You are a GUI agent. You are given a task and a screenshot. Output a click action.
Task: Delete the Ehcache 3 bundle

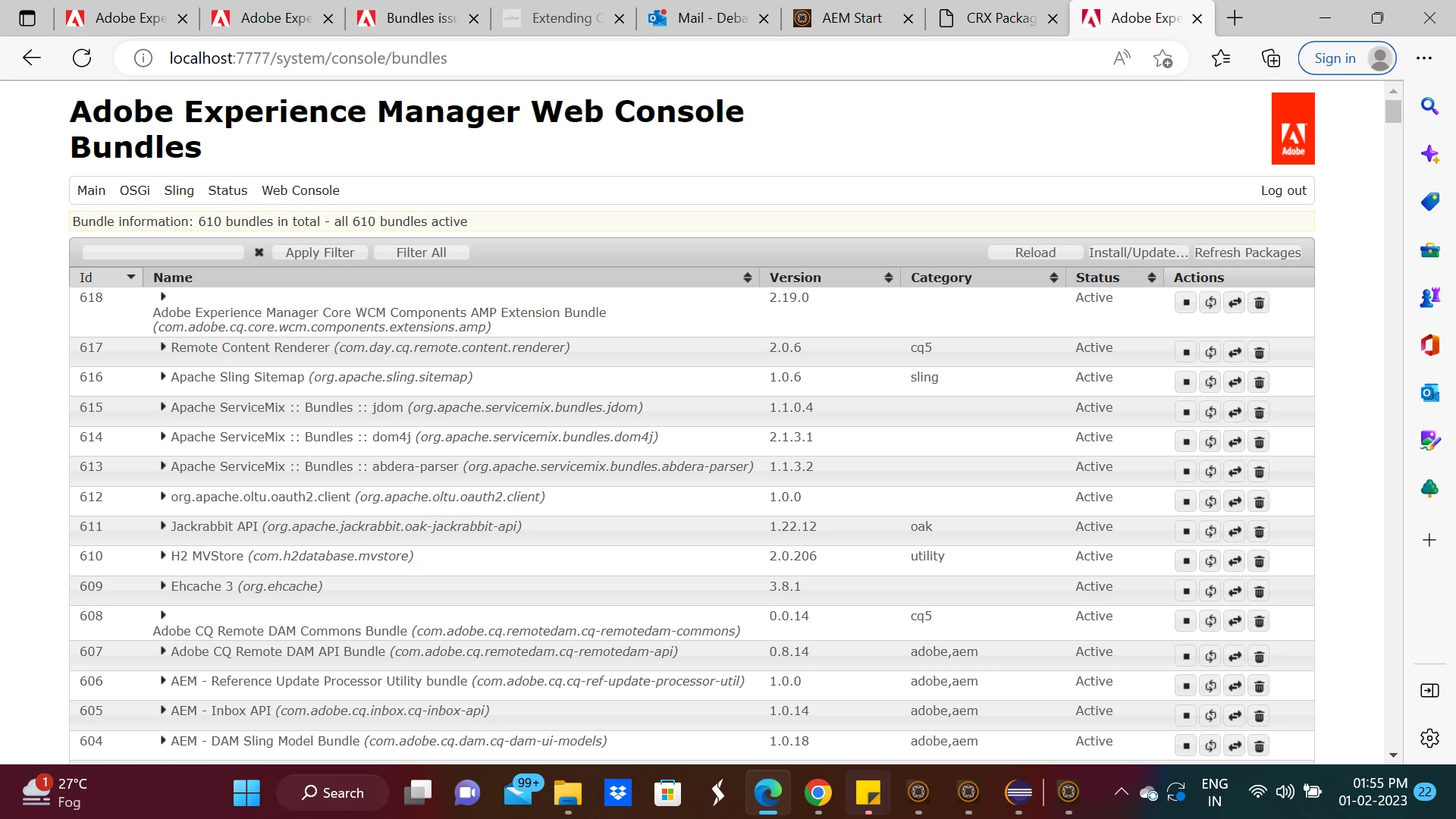(1259, 591)
